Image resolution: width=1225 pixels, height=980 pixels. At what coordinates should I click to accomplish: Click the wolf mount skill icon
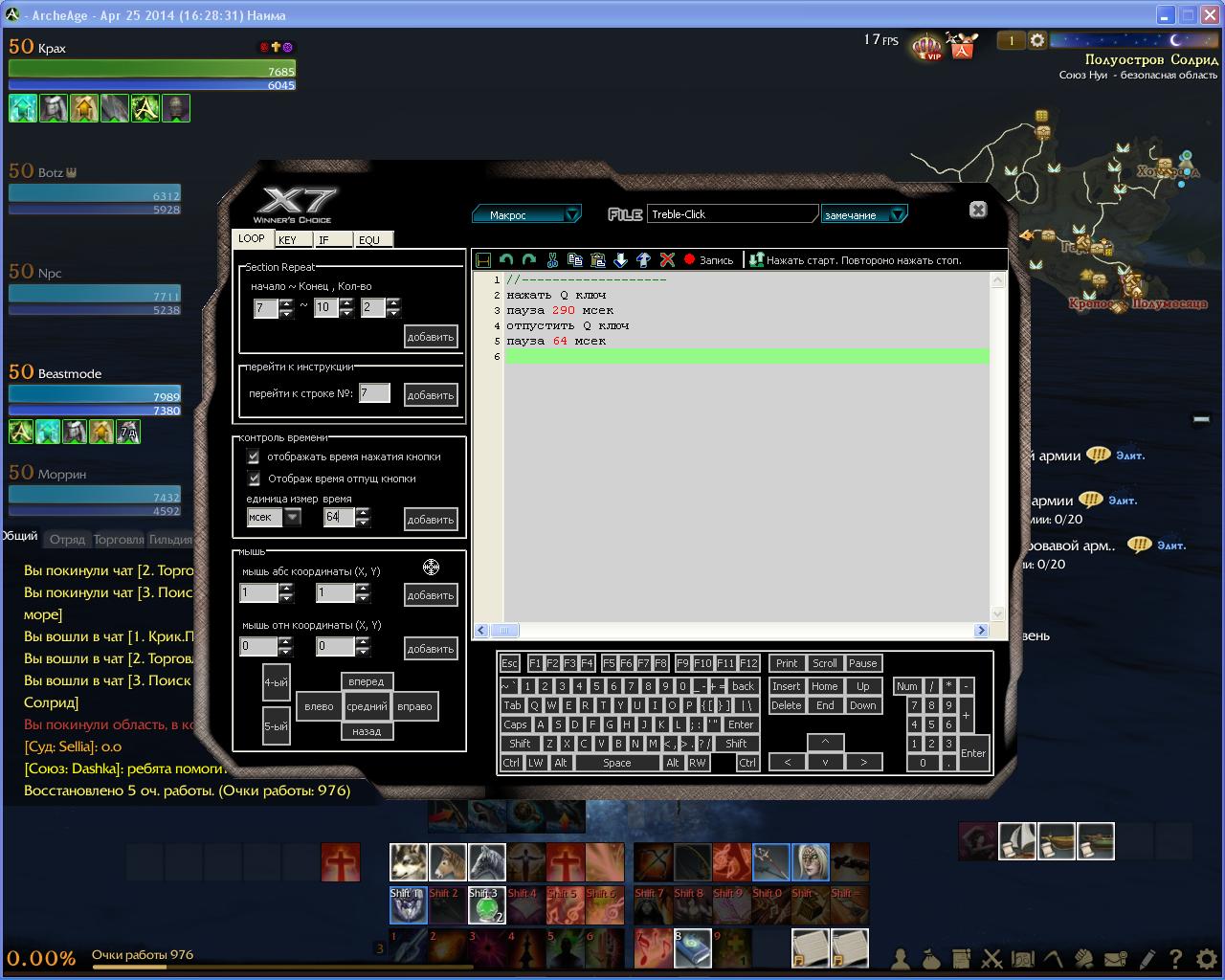point(409,862)
